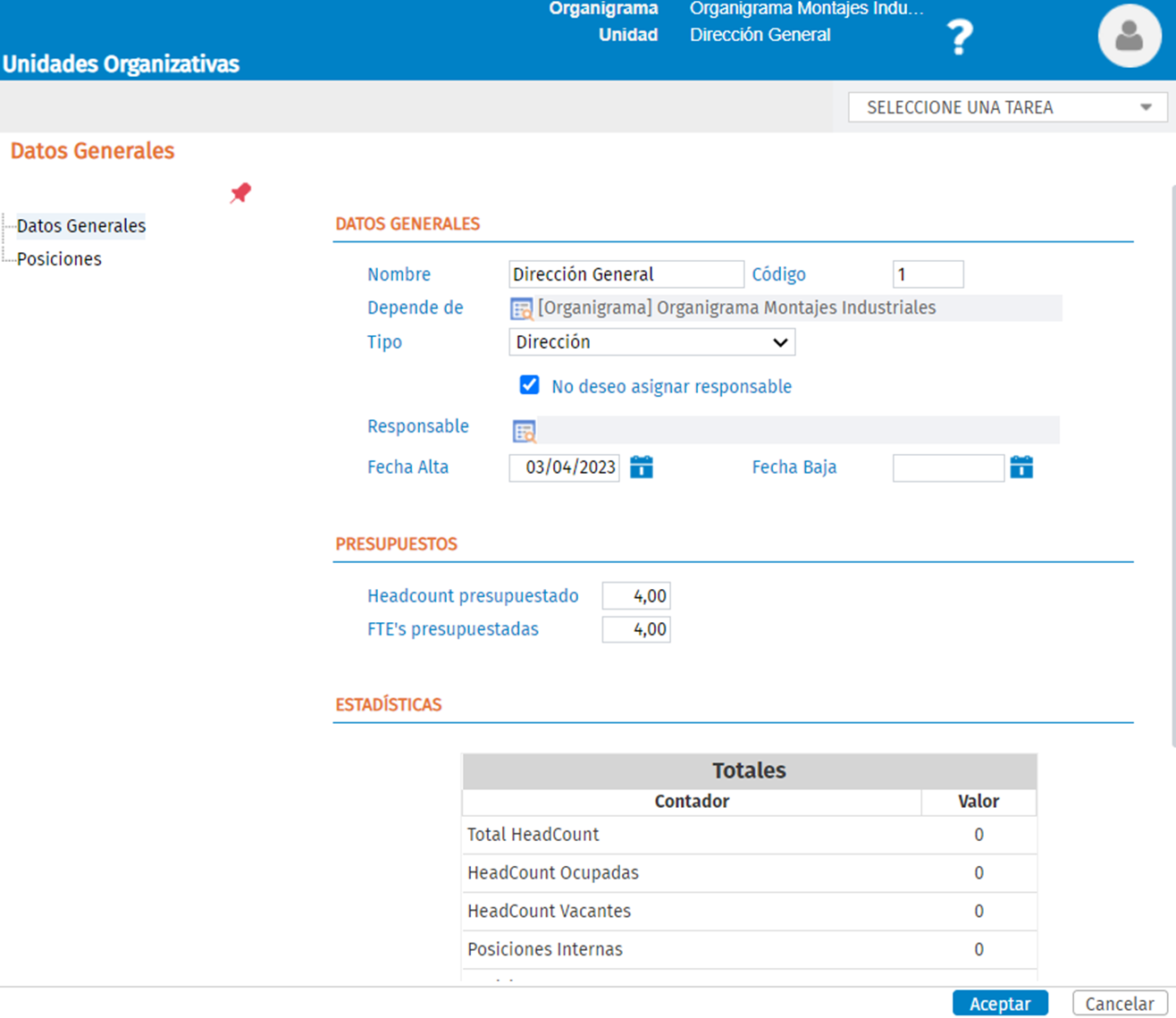Click the Nombre field with Dirección General

point(626,274)
